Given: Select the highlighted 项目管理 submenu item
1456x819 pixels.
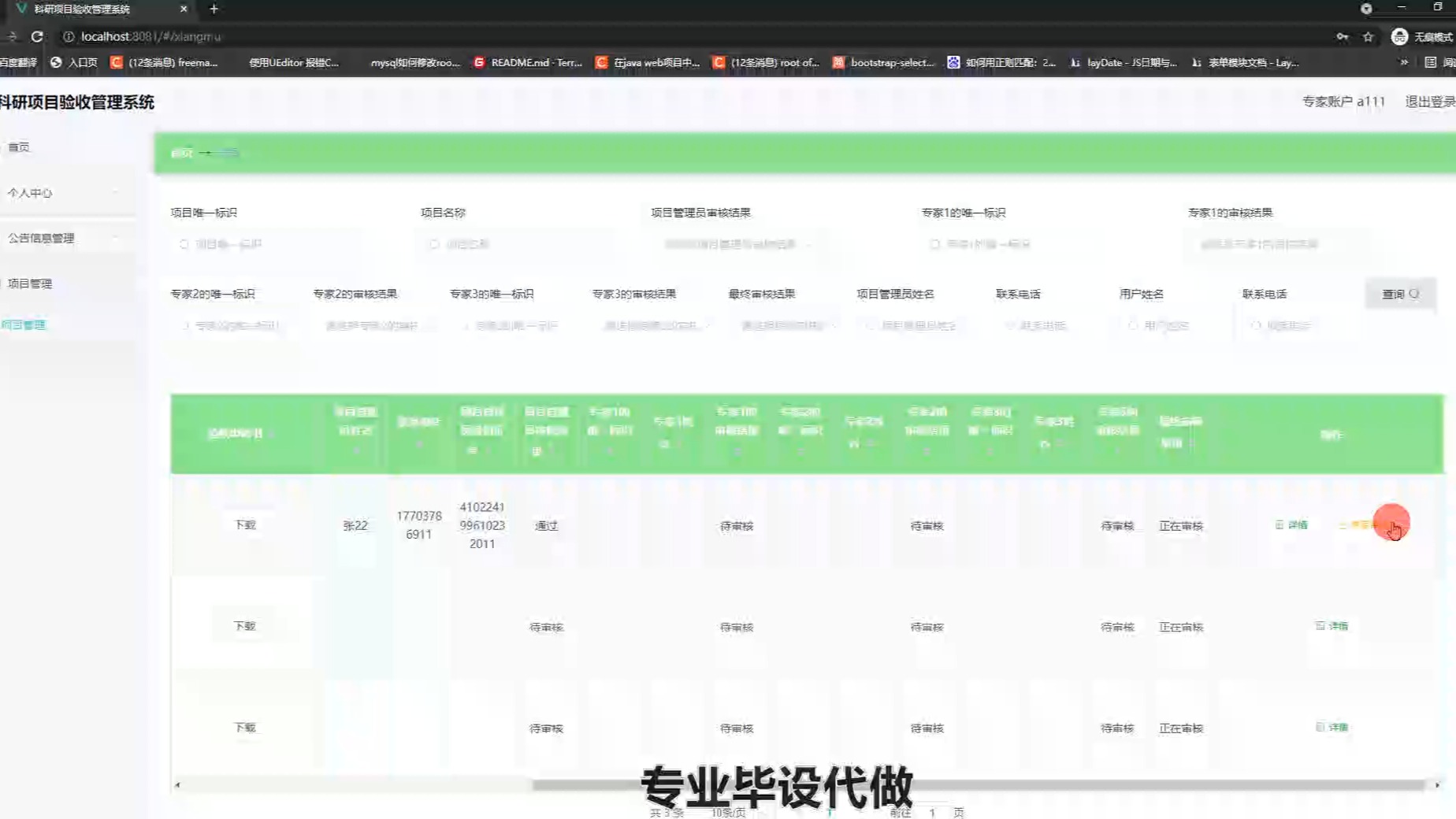Looking at the screenshot, I should pyautogui.click(x=24, y=324).
